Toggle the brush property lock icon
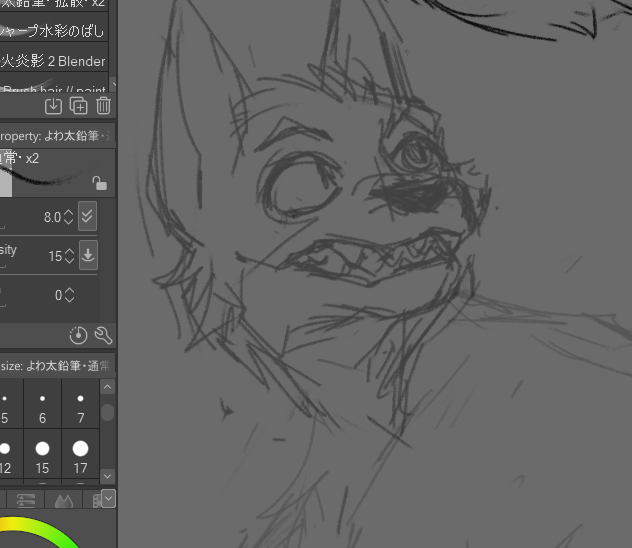The width and height of the screenshot is (632, 548). tap(100, 183)
